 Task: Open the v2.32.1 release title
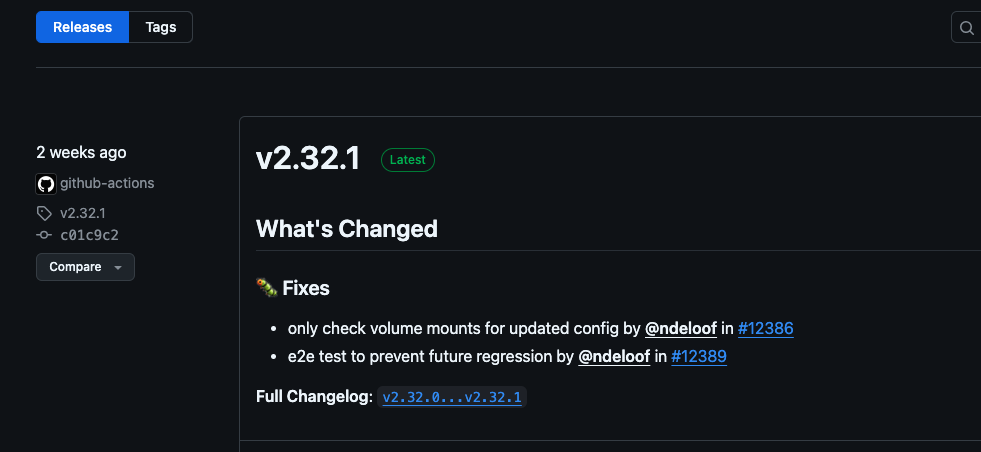(x=308, y=159)
